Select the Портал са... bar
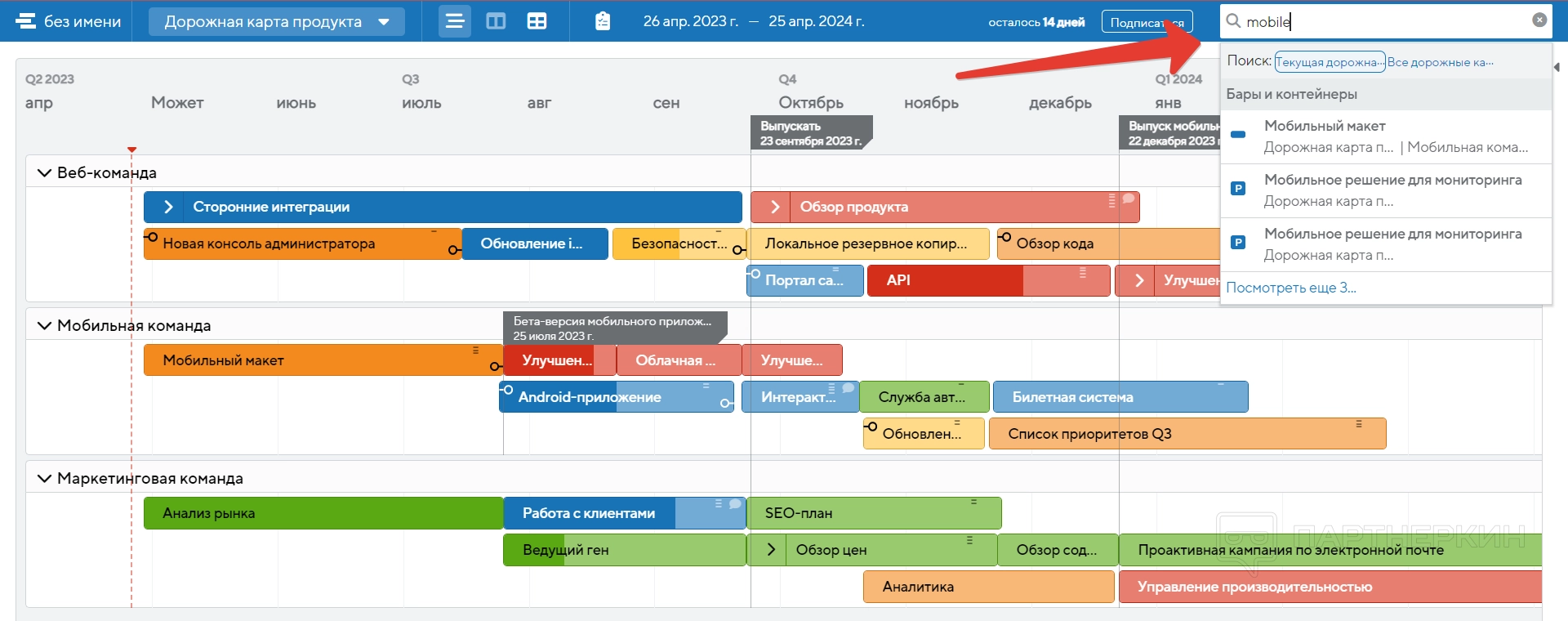This screenshot has width=1568, height=621. pos(805,280)
